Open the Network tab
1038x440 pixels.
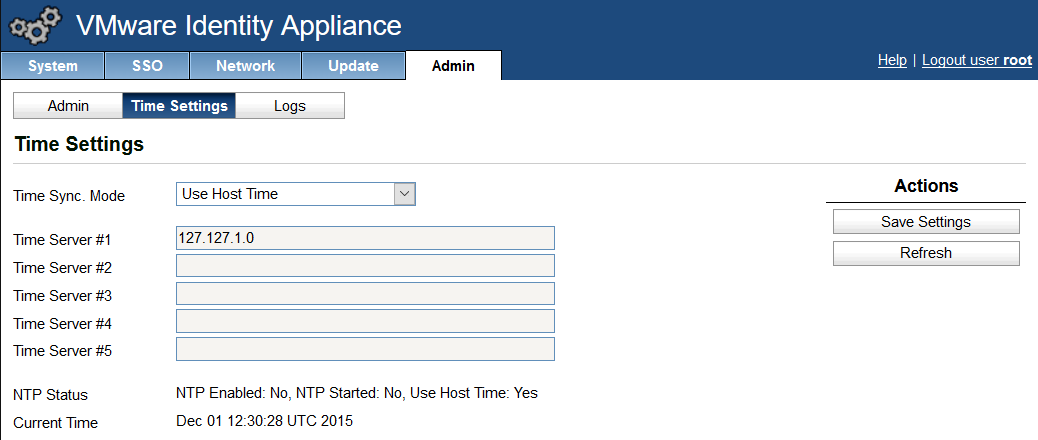[x=246, y=66]
